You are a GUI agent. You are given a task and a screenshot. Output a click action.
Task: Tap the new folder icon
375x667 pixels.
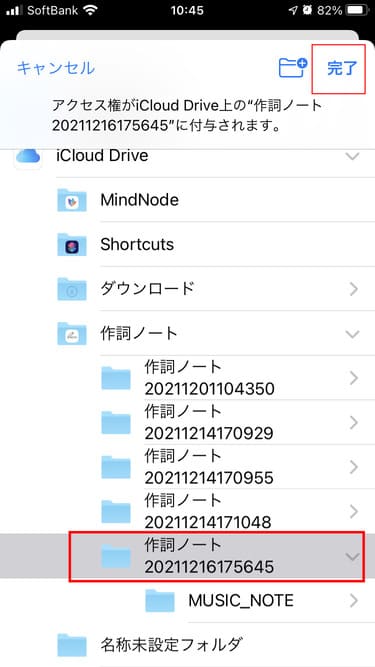pos(293,68)
